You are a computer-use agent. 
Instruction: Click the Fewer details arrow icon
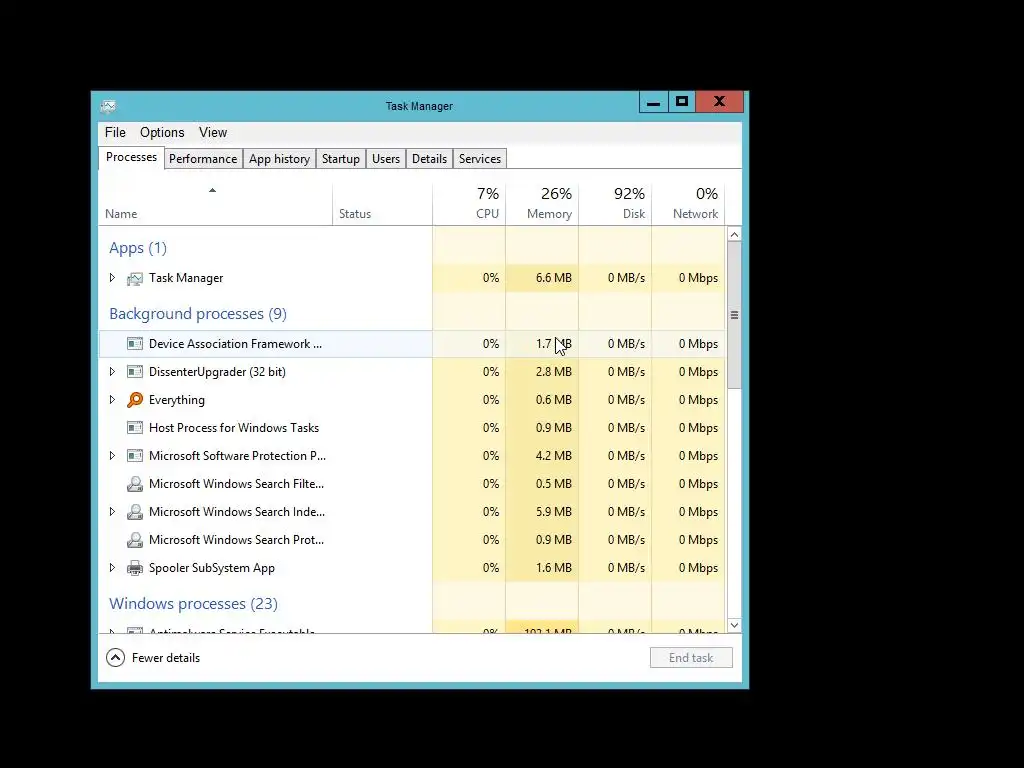click(x=116, y=658)
